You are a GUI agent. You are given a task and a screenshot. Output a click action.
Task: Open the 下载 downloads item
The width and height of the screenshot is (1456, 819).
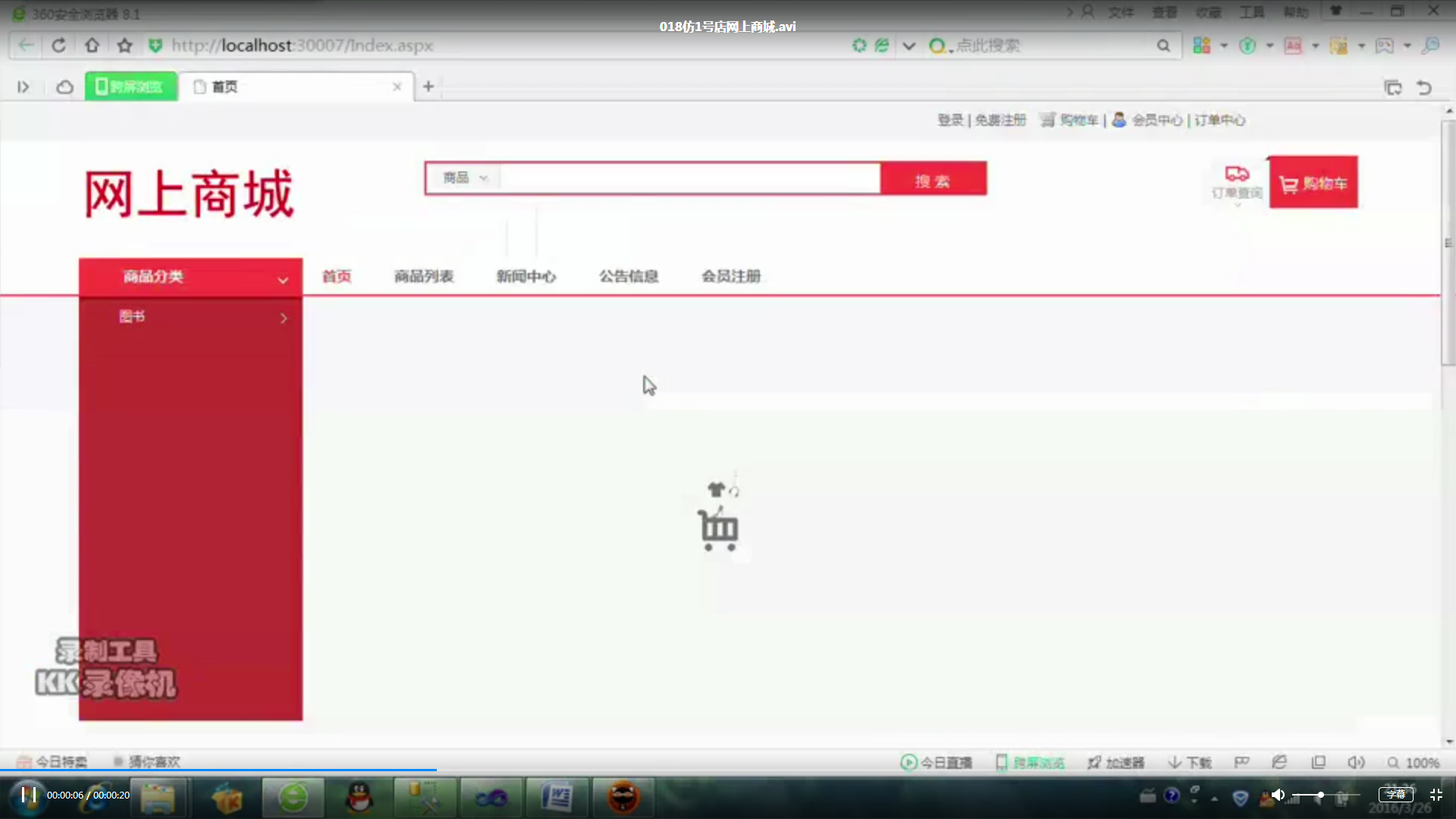(x=1189, y=762)
